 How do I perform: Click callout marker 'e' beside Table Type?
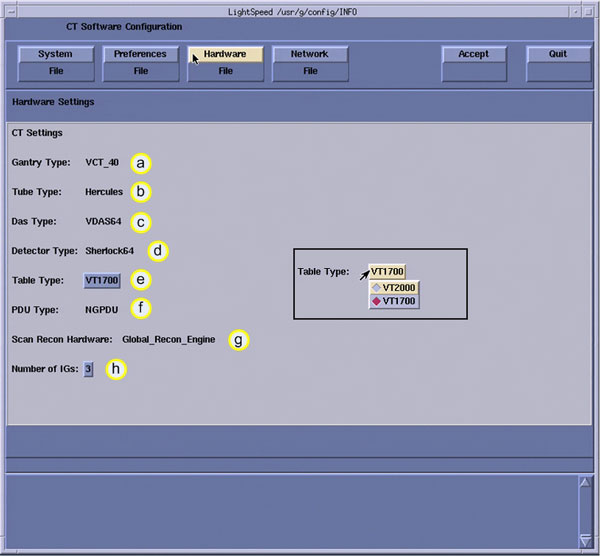click(143, 281)
